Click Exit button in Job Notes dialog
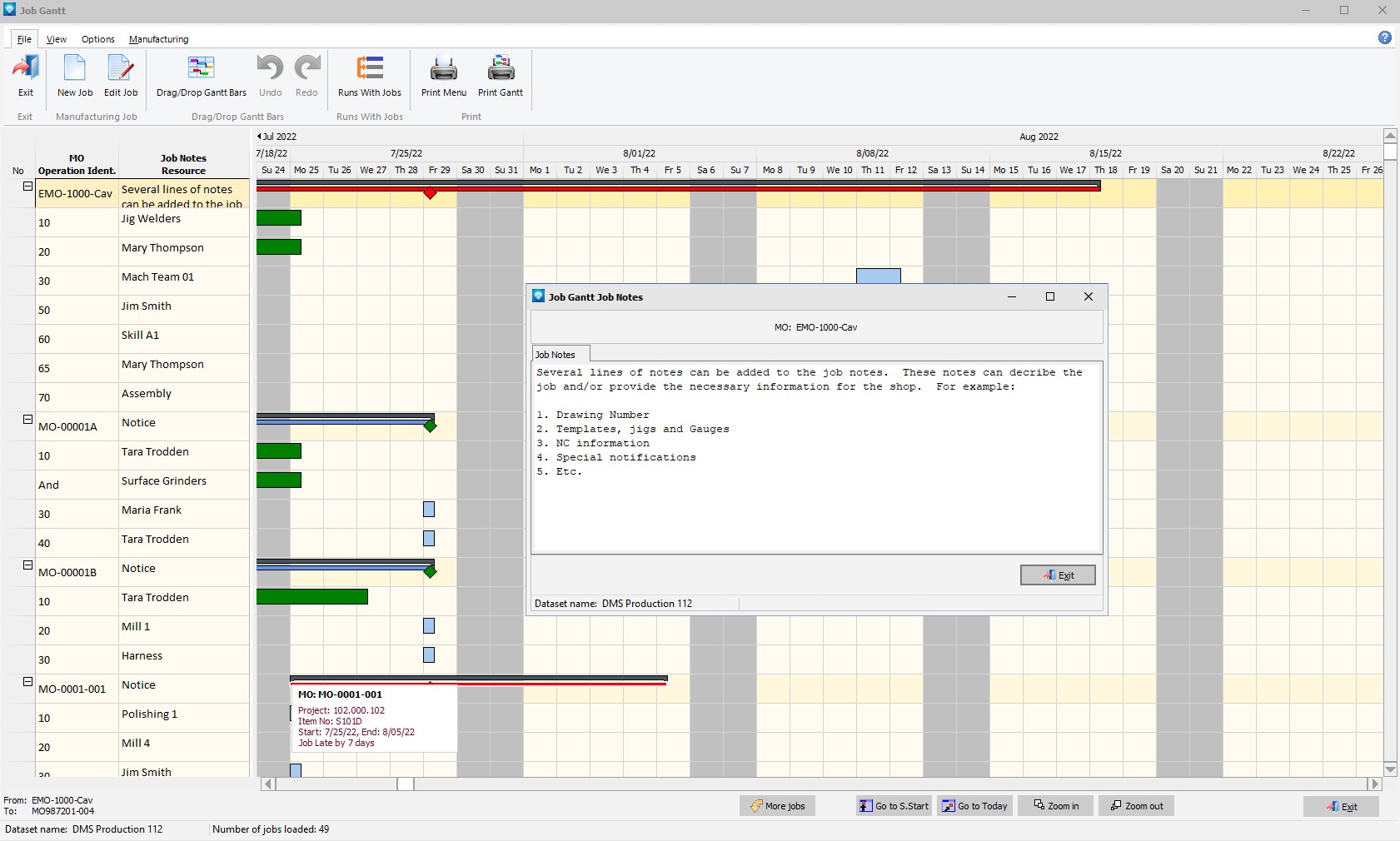This screenshot has height=841, width=1400. [1058, 575]
